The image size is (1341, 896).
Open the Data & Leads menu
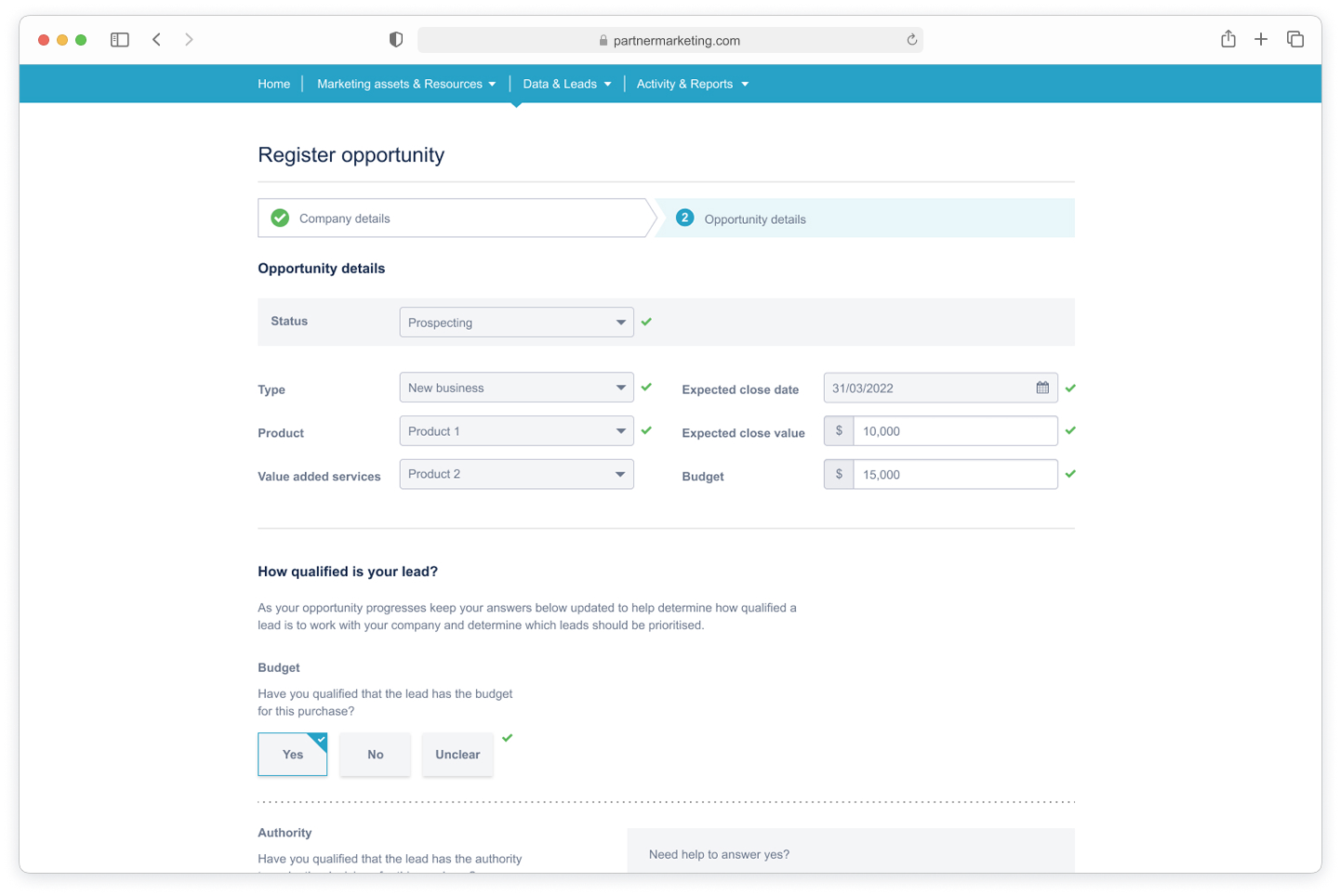pos(566,84)
